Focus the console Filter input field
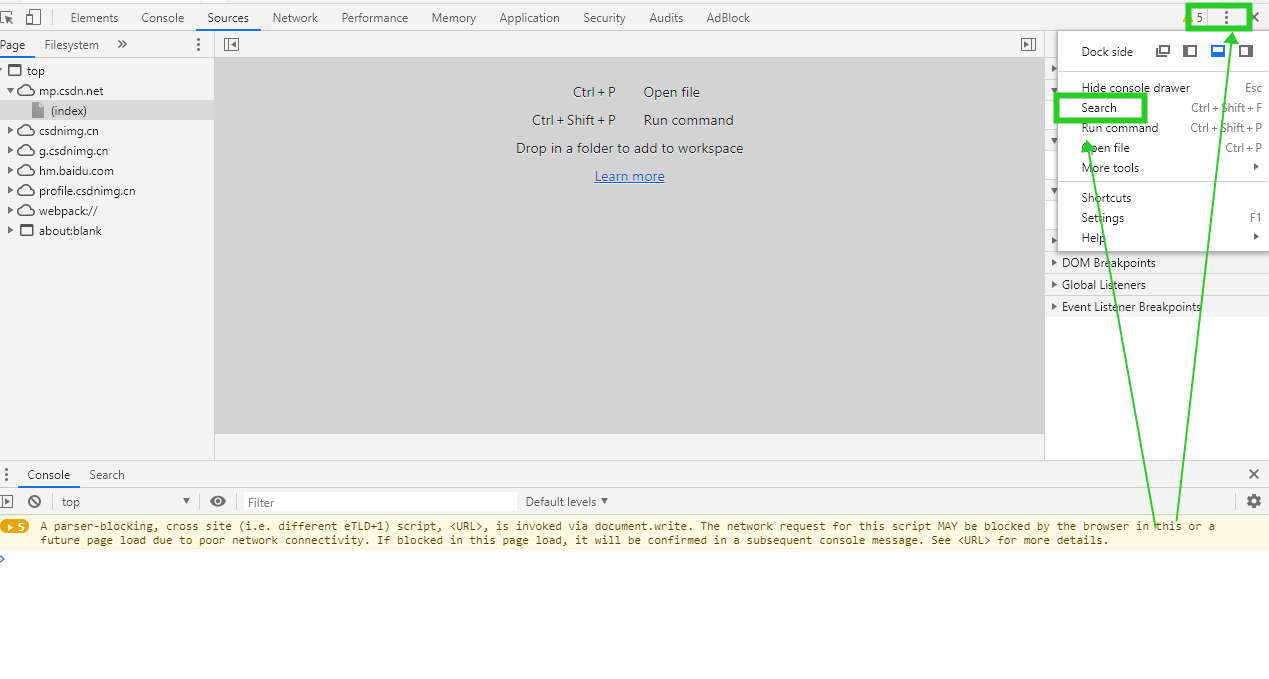 click(380, 502)
